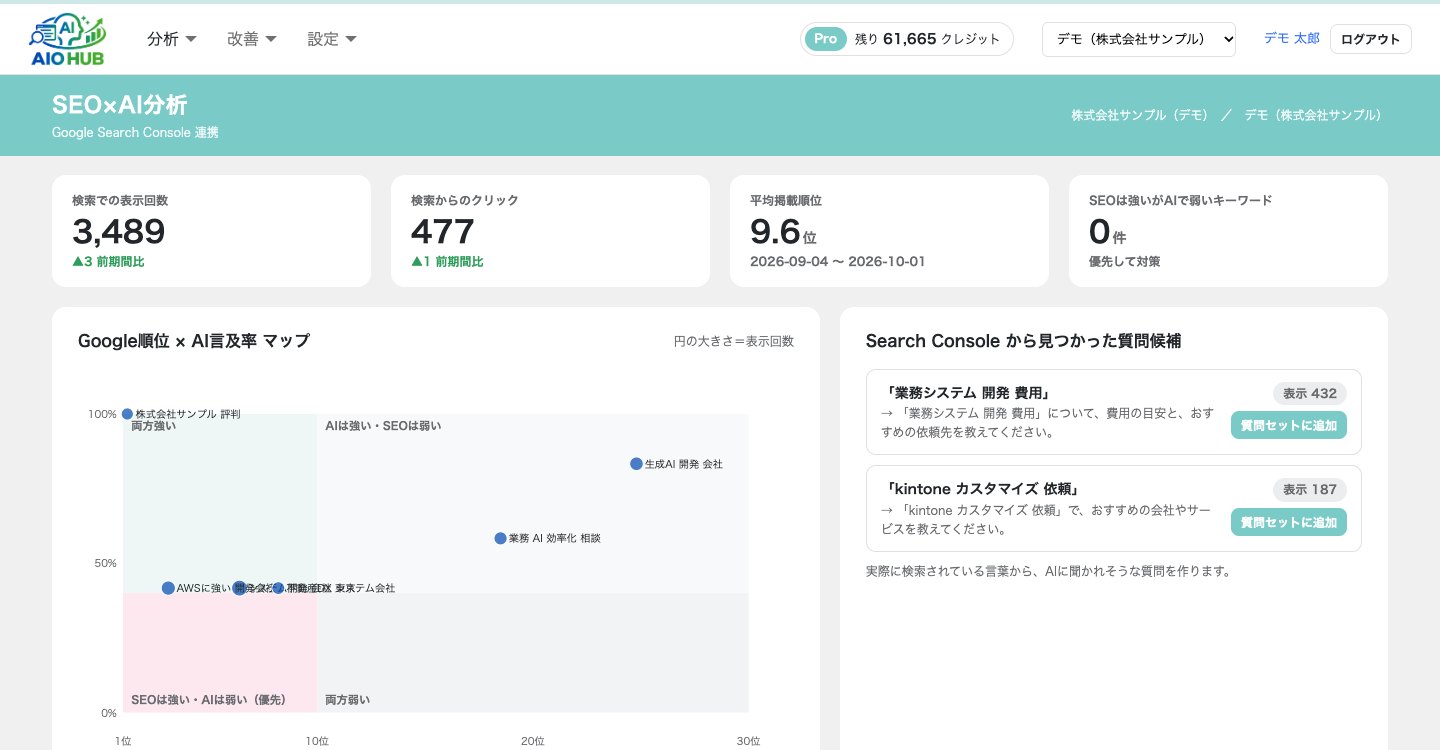1440x750 pixels.
Task: Click the 株式会社サンプル 評判 data point
Action: click(x=127, y=414)
